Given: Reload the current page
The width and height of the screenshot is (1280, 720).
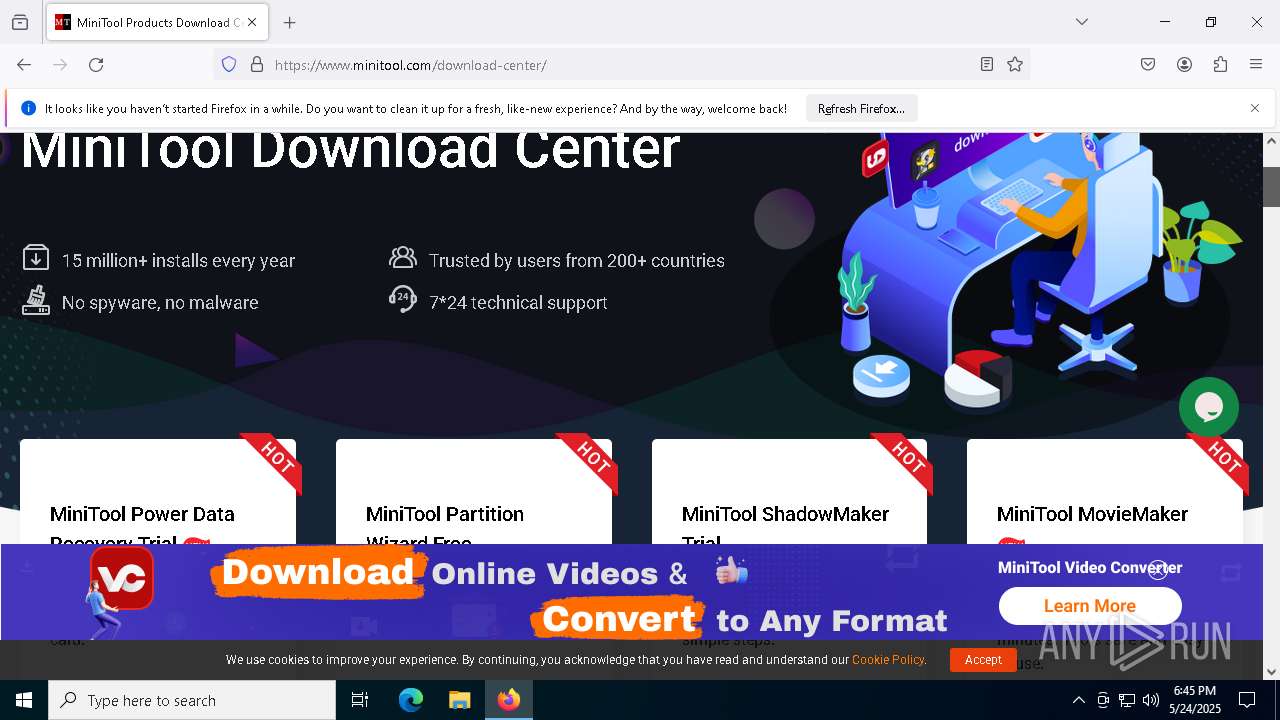Looking at the screenshot, I should tap(96, 64).
